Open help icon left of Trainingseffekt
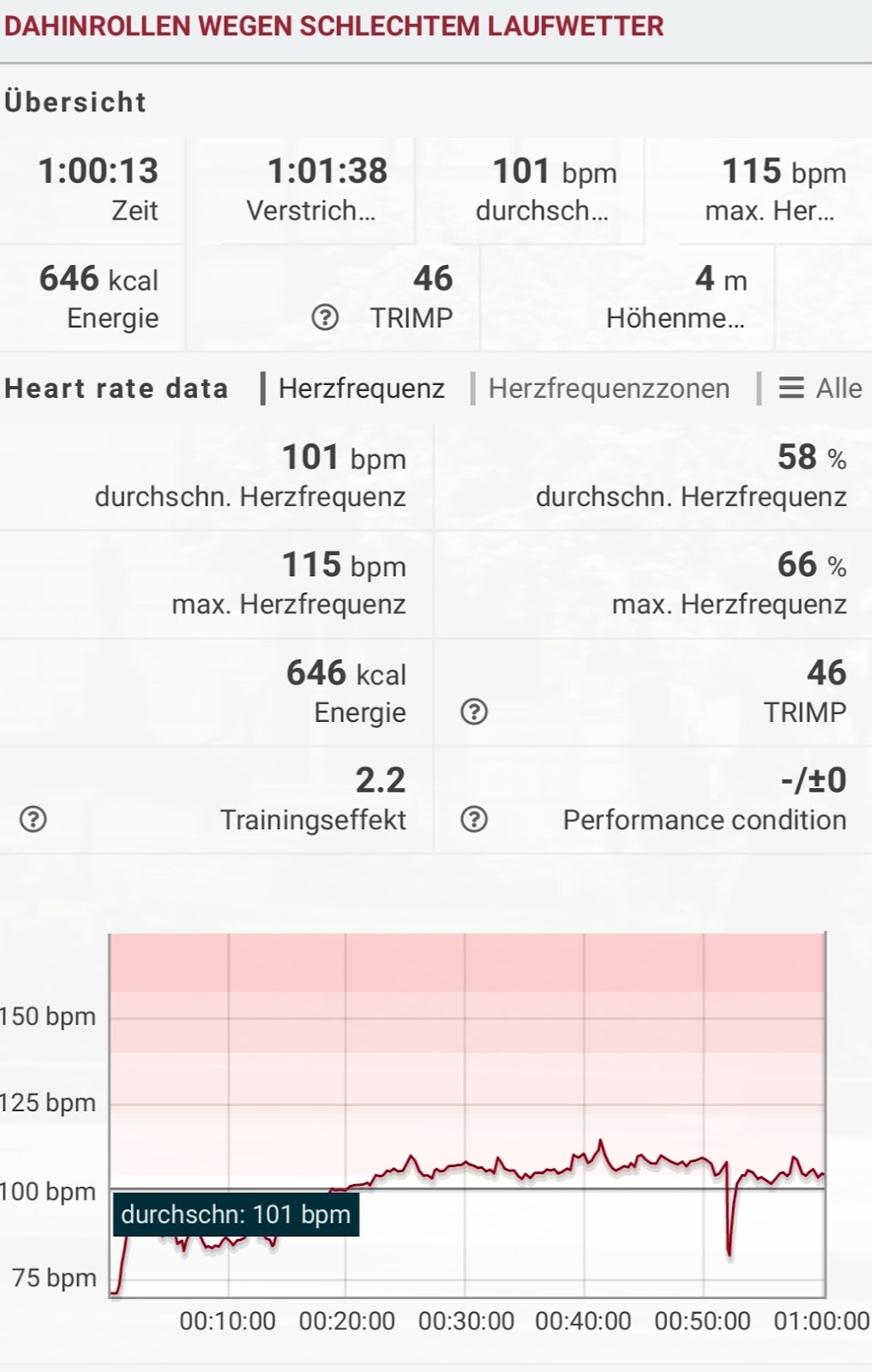Viewport: 872px width, 1372px height. (x=33, y=820)
